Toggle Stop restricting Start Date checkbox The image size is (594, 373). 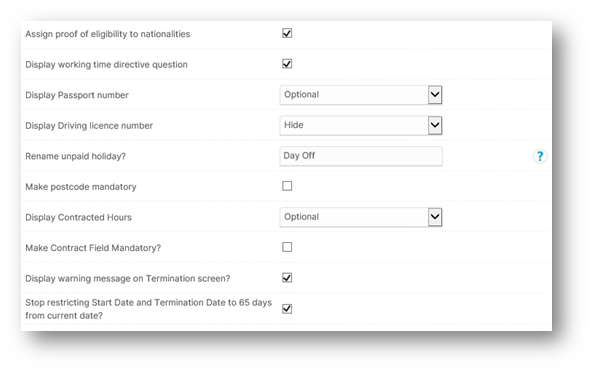pyautogui.click(x=287, y=309)
